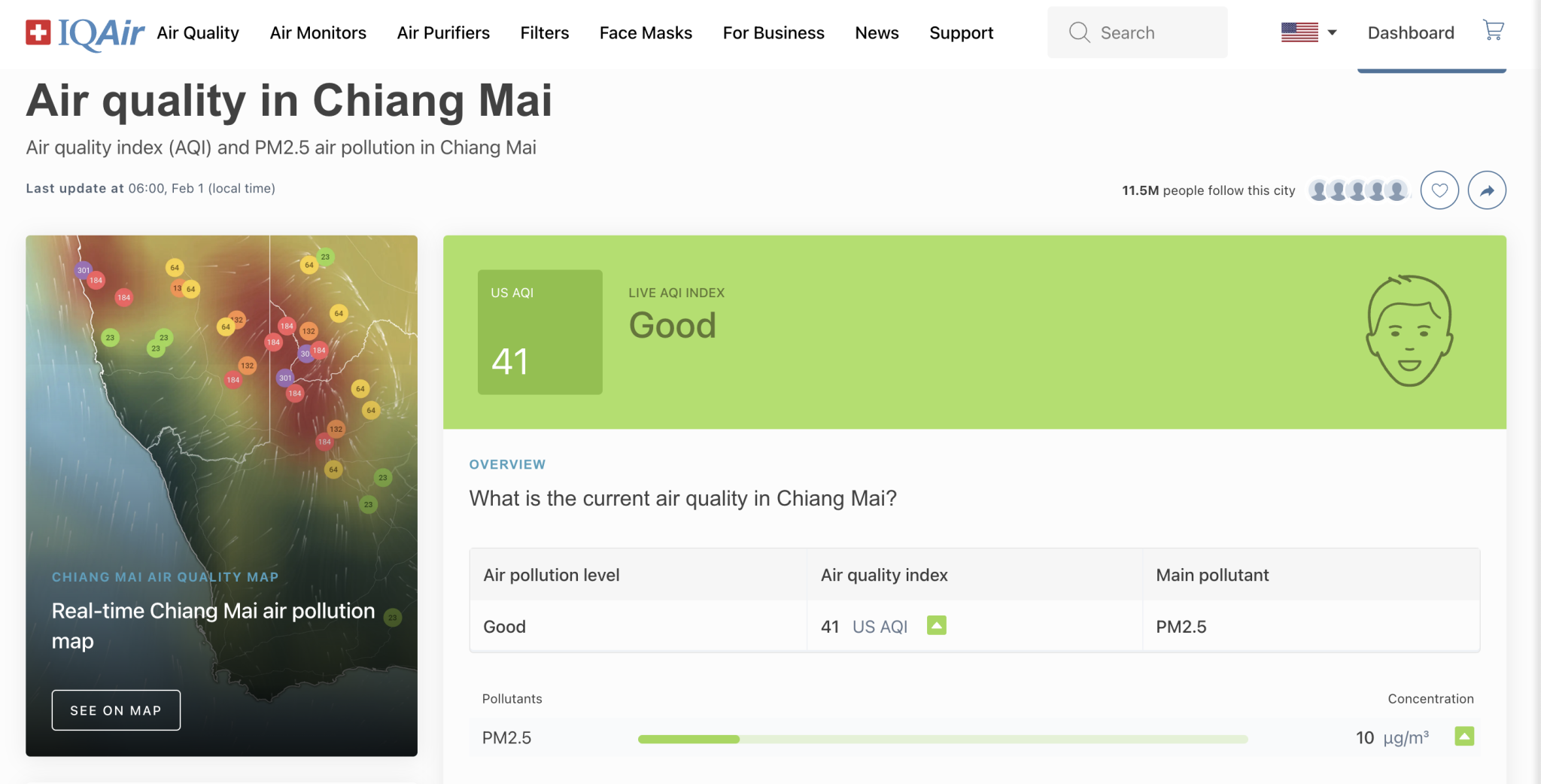The height and width of the screenshot is (784, 1541).
Task: Open the US flag country dropdown
Action: [x=1308, y=32]
